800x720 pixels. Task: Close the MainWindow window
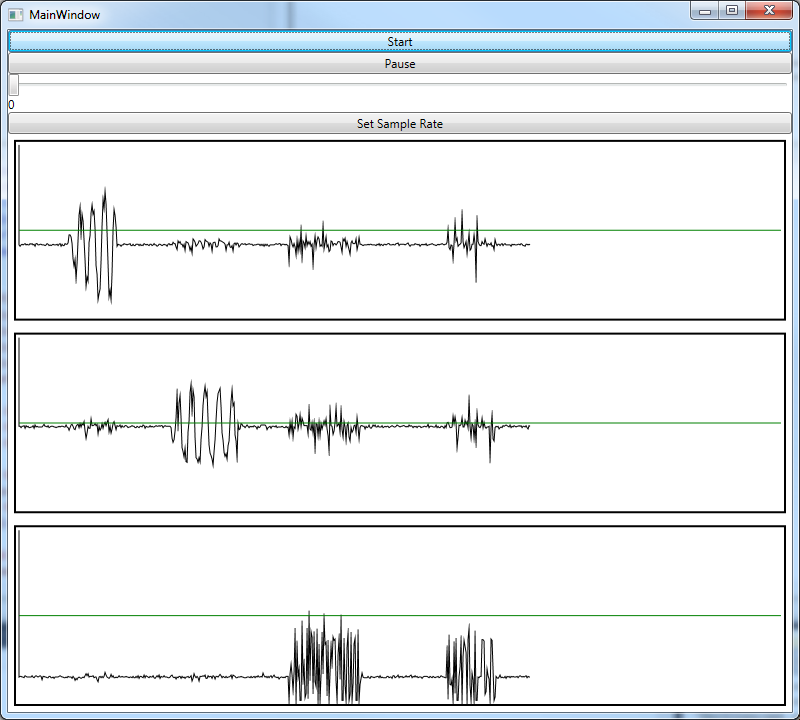tap(769, 11)
